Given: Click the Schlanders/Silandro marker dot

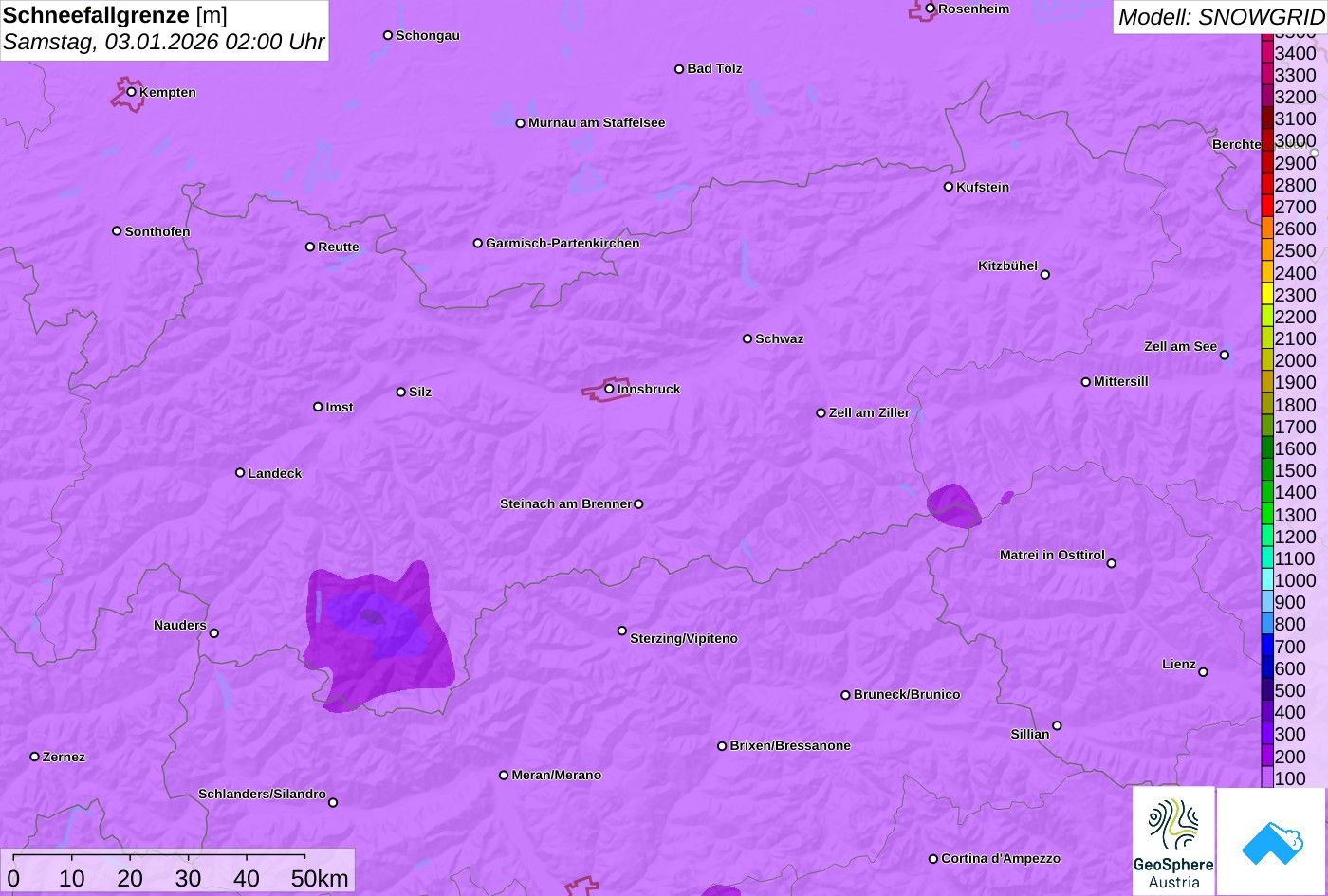Looking at the screenshot, I should pos(333,803).
